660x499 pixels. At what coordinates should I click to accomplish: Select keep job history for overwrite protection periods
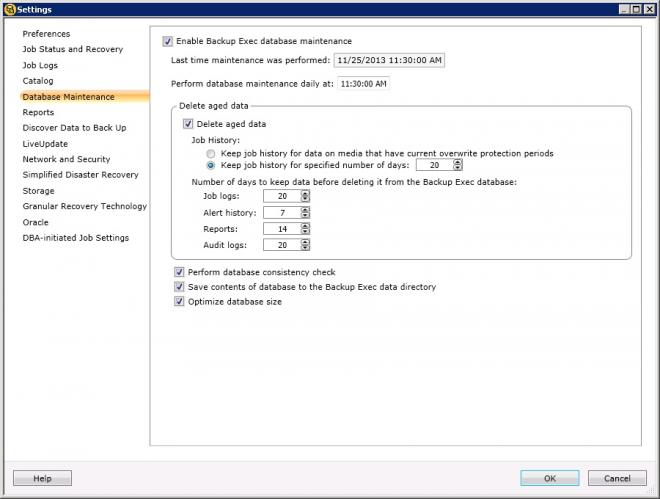[x=210, y=154]
